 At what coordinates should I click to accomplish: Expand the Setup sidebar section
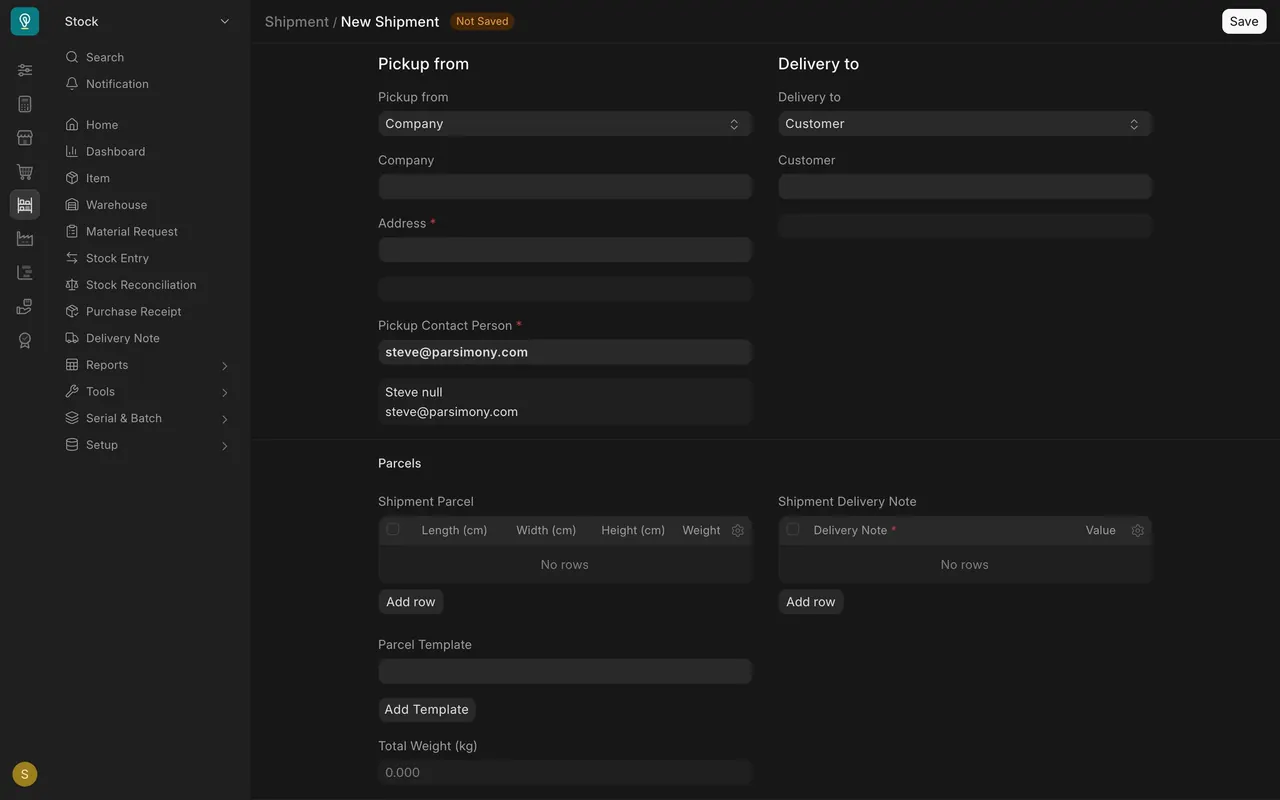coord(148,445)
